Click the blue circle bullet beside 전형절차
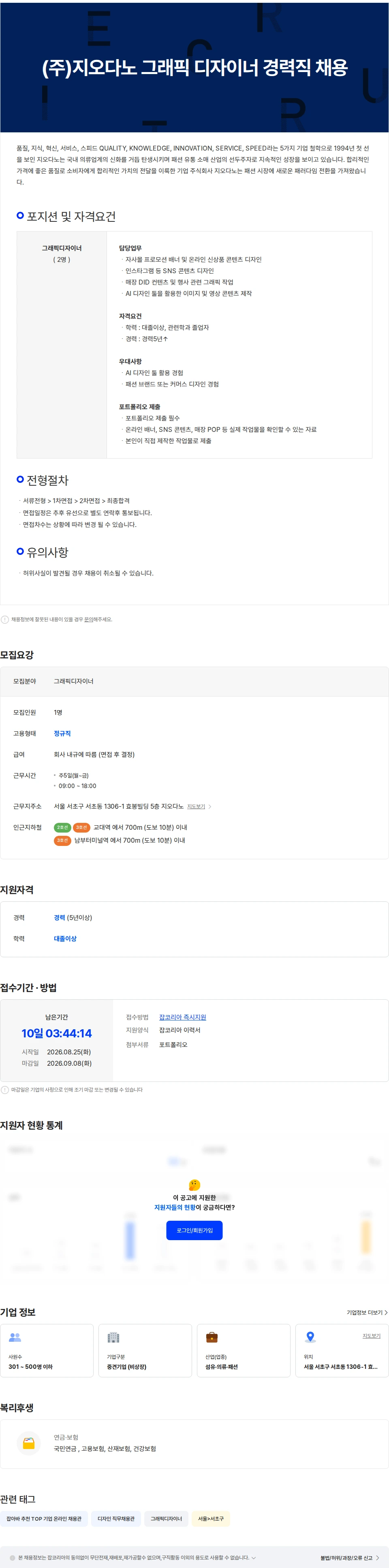This screenshot has width=389, height=1568. 20,480
